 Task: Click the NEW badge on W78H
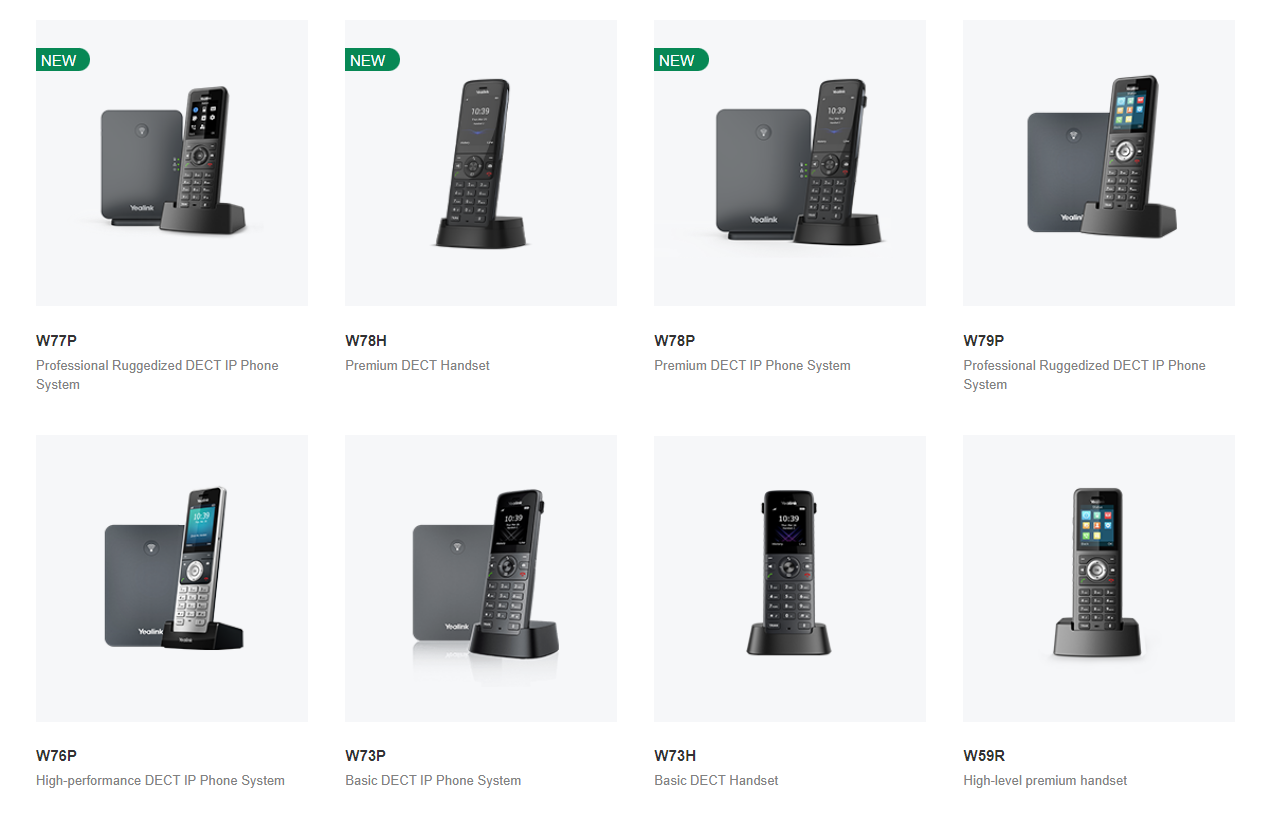pos(371,60)
